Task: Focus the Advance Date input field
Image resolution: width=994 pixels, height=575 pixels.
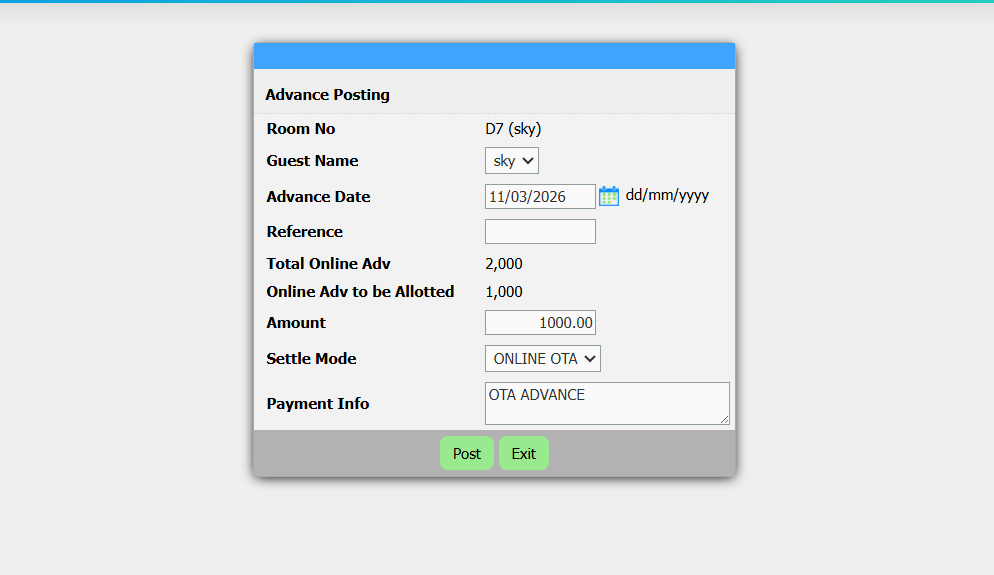Action: [x=540, y=197]
